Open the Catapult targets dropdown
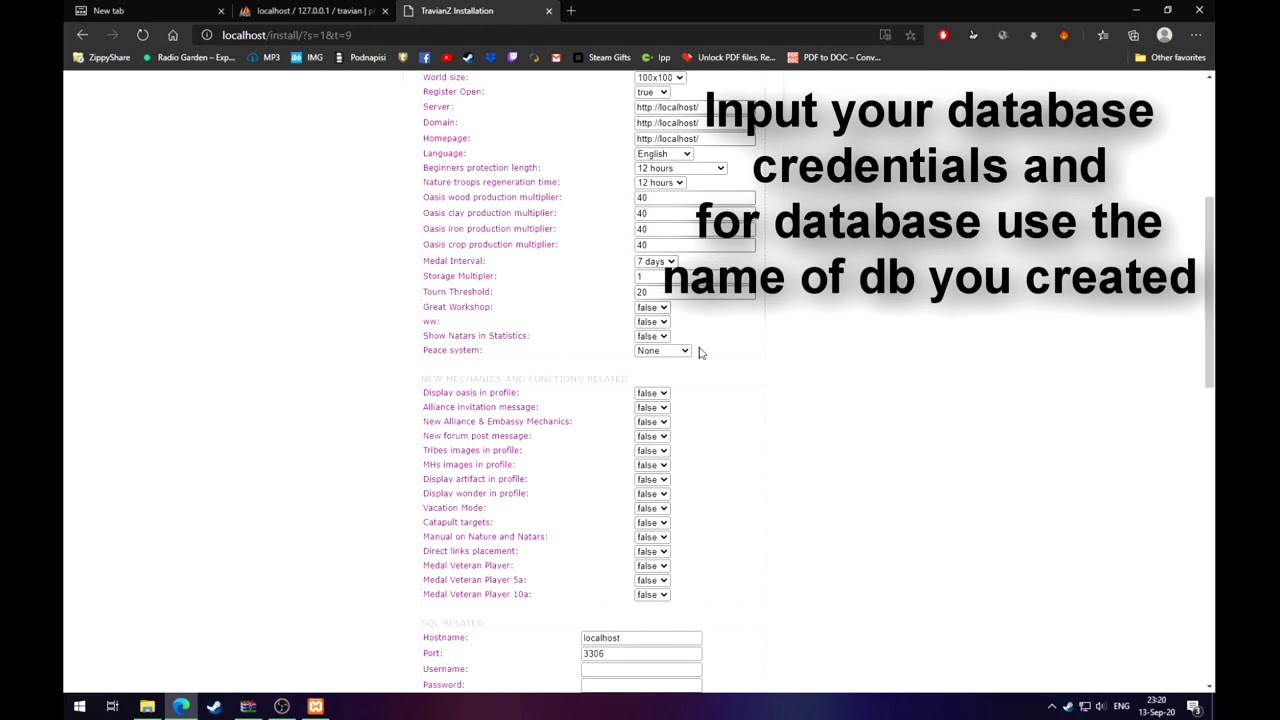Screen dimensions: 1280x720 pos(652,522)
